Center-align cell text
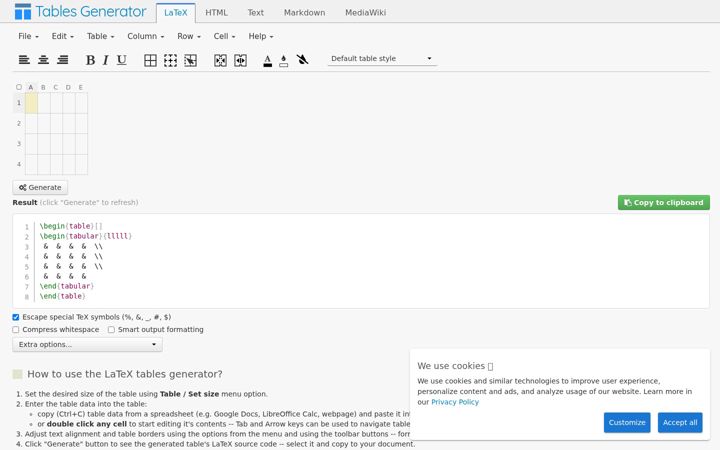This screenshot has height=450, width=720. coord(43,60)
